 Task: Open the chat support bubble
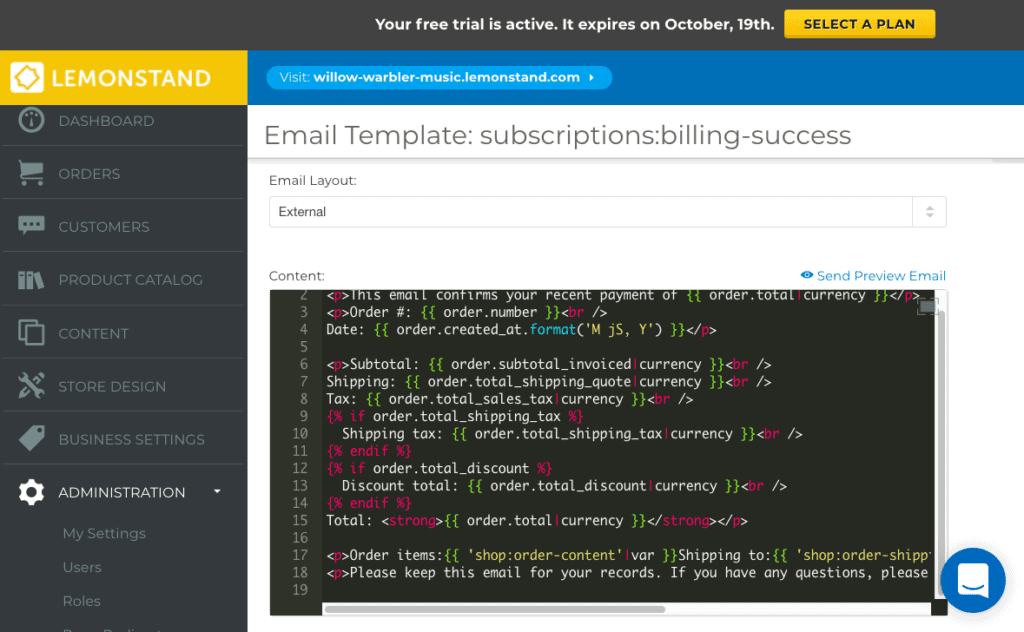972,580
